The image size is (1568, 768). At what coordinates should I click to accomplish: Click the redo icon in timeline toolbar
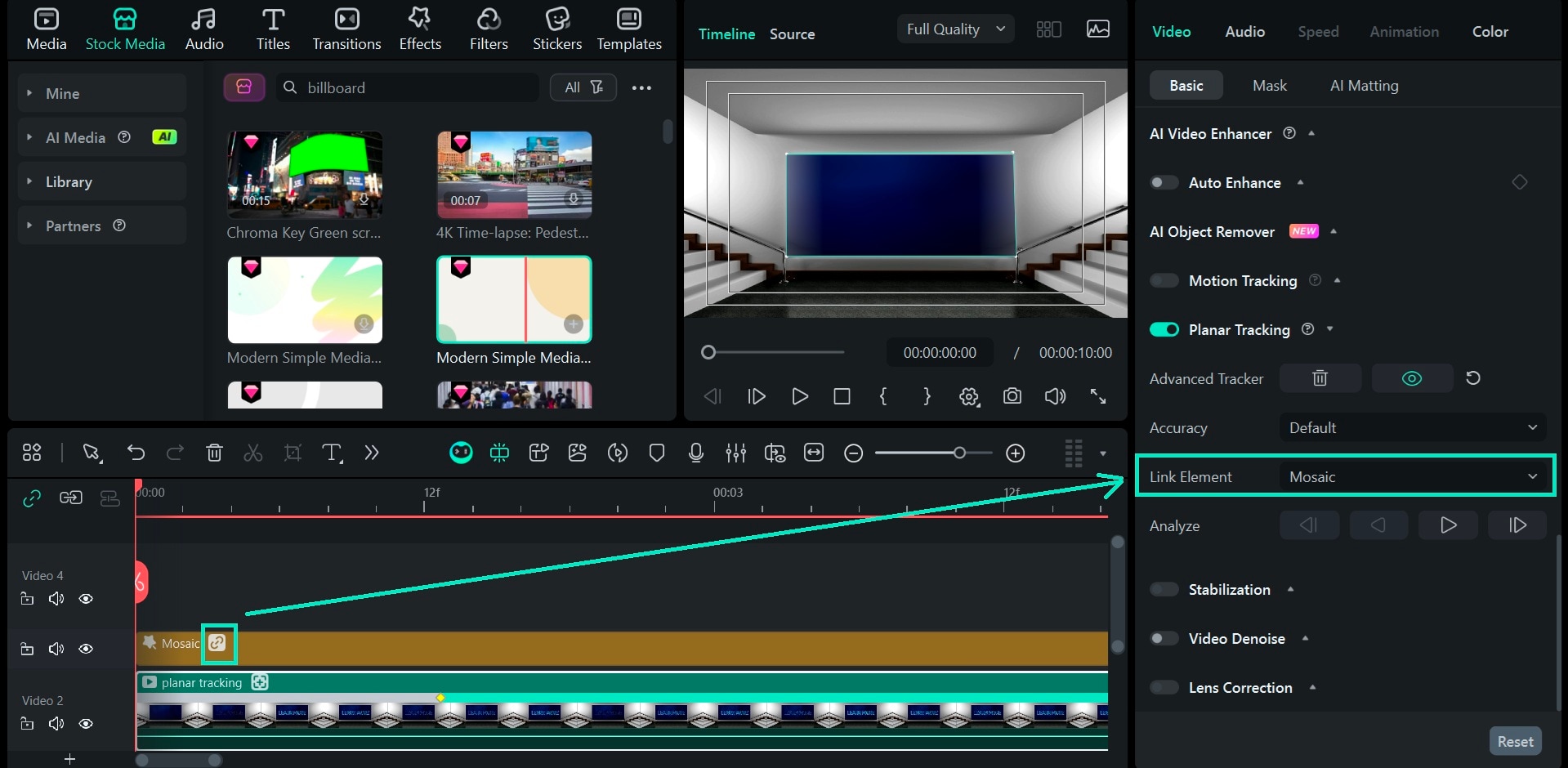click(x=175, y=453)
